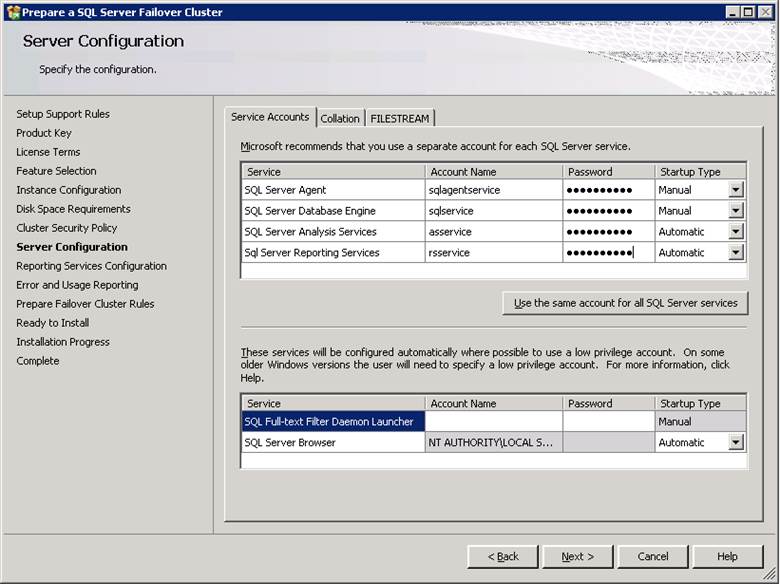
Task: Click the asservice account name field
Action: tap(493, 231)
